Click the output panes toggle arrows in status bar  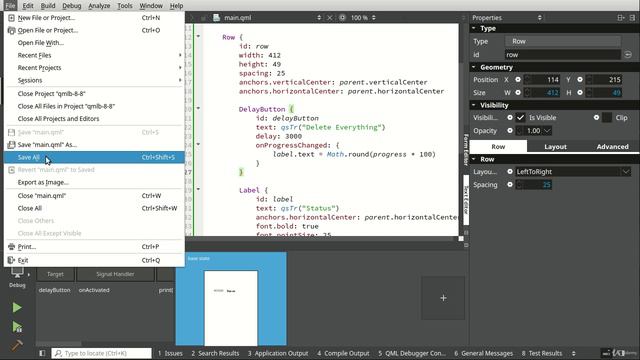(x=573, y=353)
